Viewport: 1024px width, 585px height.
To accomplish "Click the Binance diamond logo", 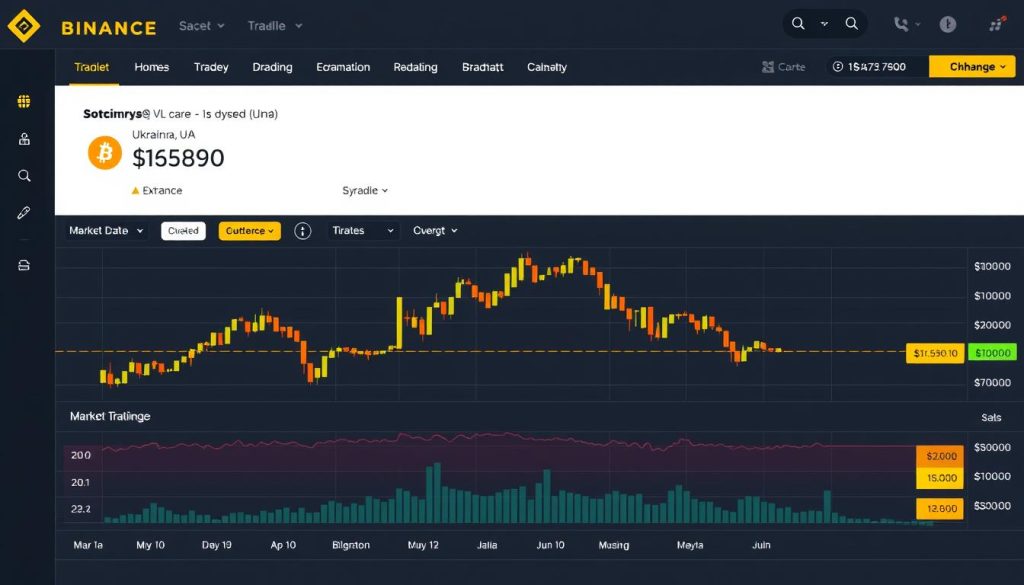I will click(x=24, y=26).
